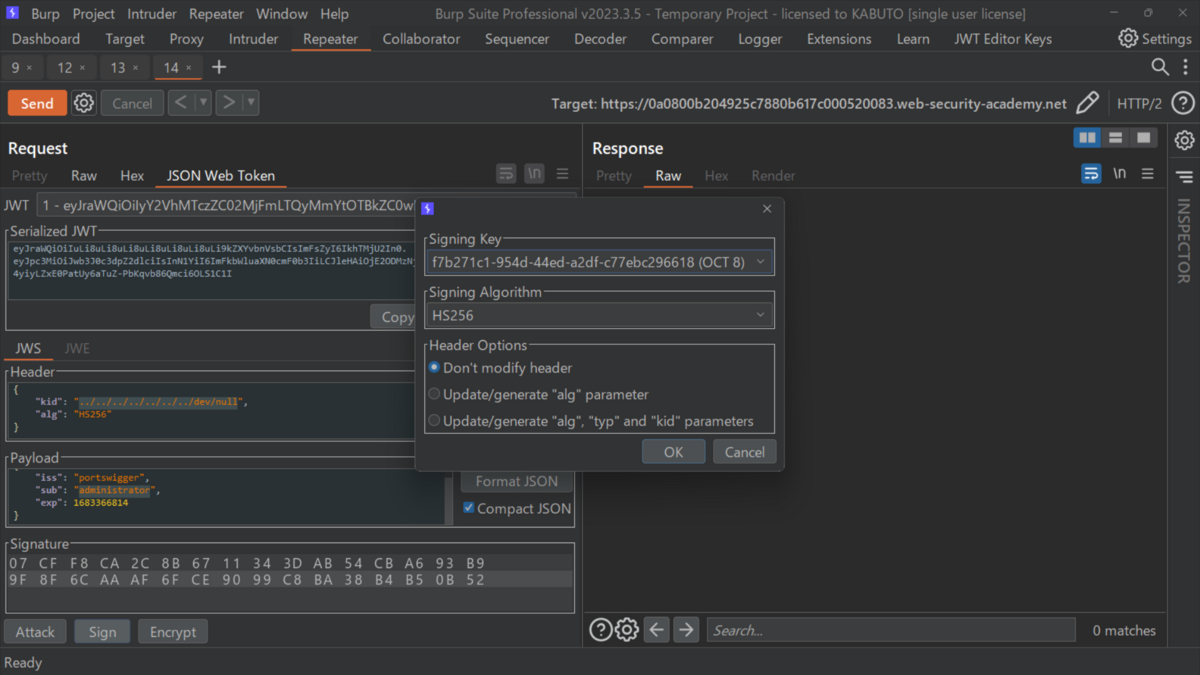Expand the back history dropdown arrow
The image size is (1200, 675).
click(203, 102)
